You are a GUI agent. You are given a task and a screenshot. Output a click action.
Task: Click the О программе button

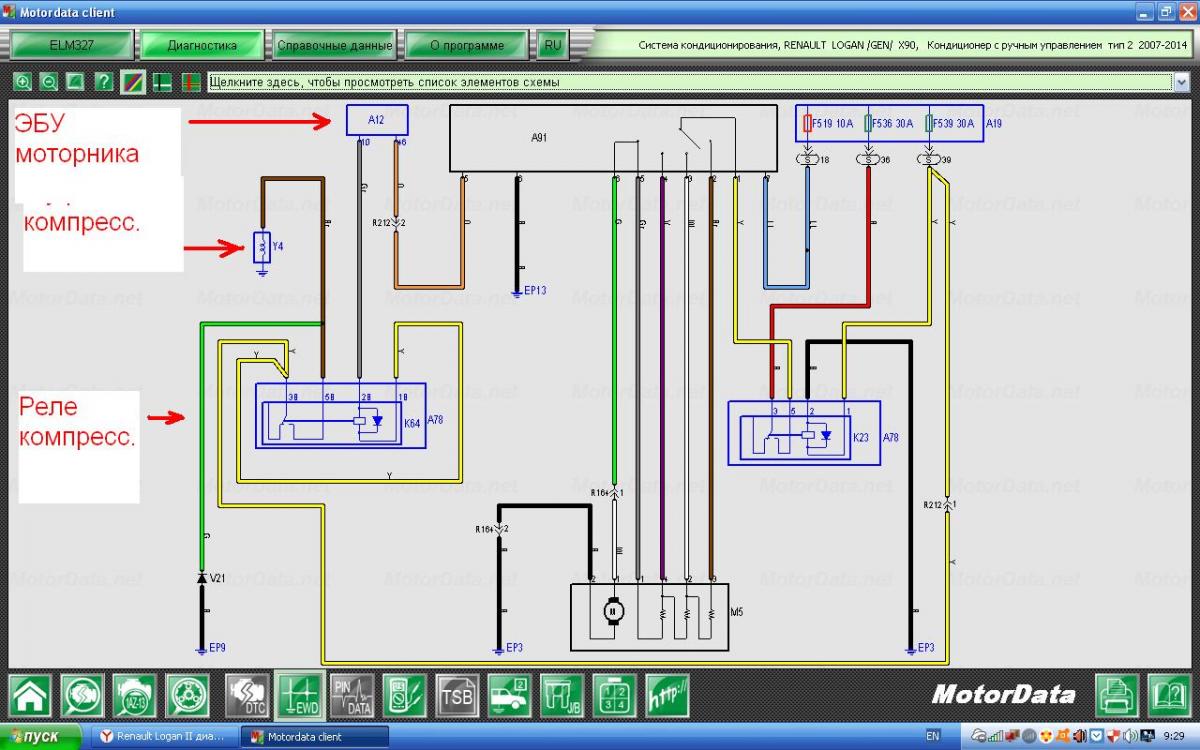coord(466,45)
